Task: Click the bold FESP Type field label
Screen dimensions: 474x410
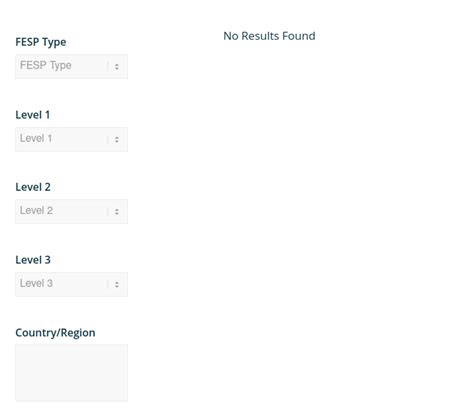Action: (41, 42)
